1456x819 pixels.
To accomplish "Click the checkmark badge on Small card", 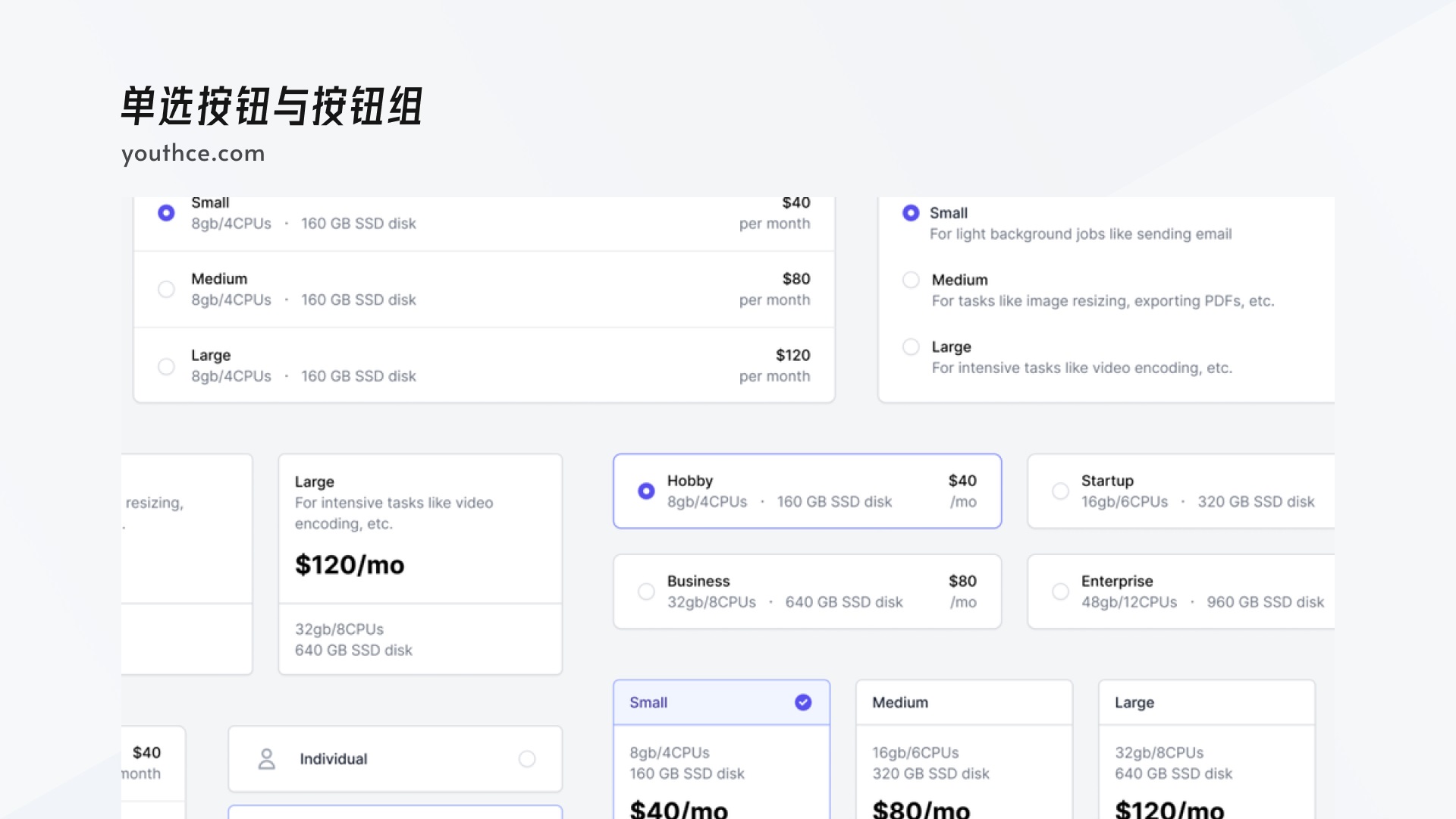I will click(802, 702).
